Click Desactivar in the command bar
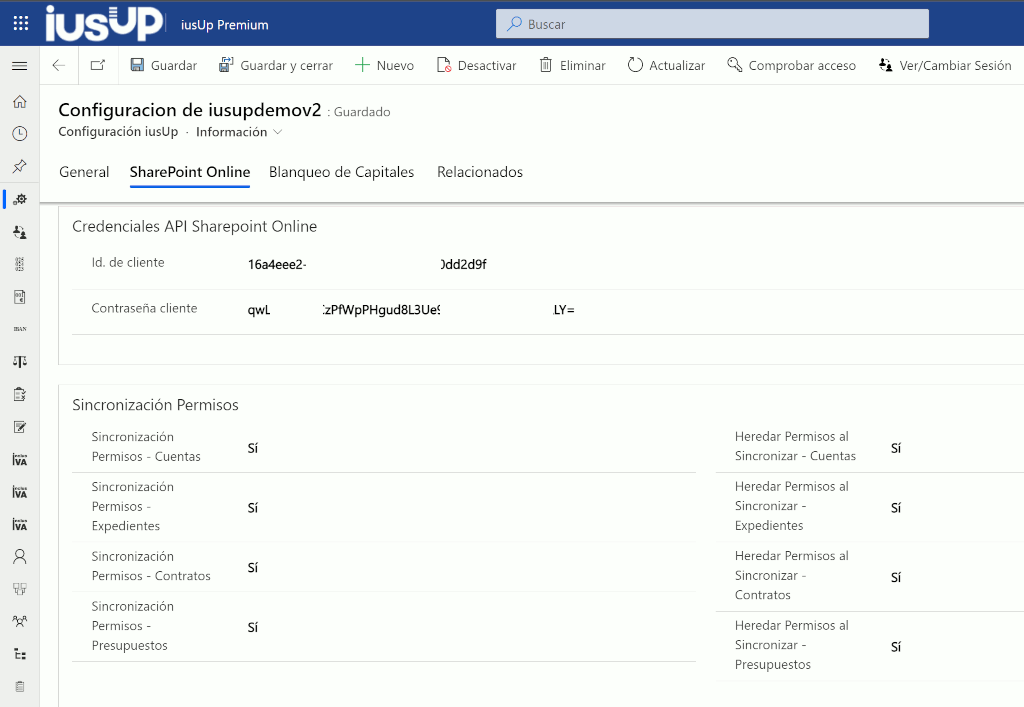Image resolution: width=1024 pixels, height=707 pixels. click(x=476, y=65)
